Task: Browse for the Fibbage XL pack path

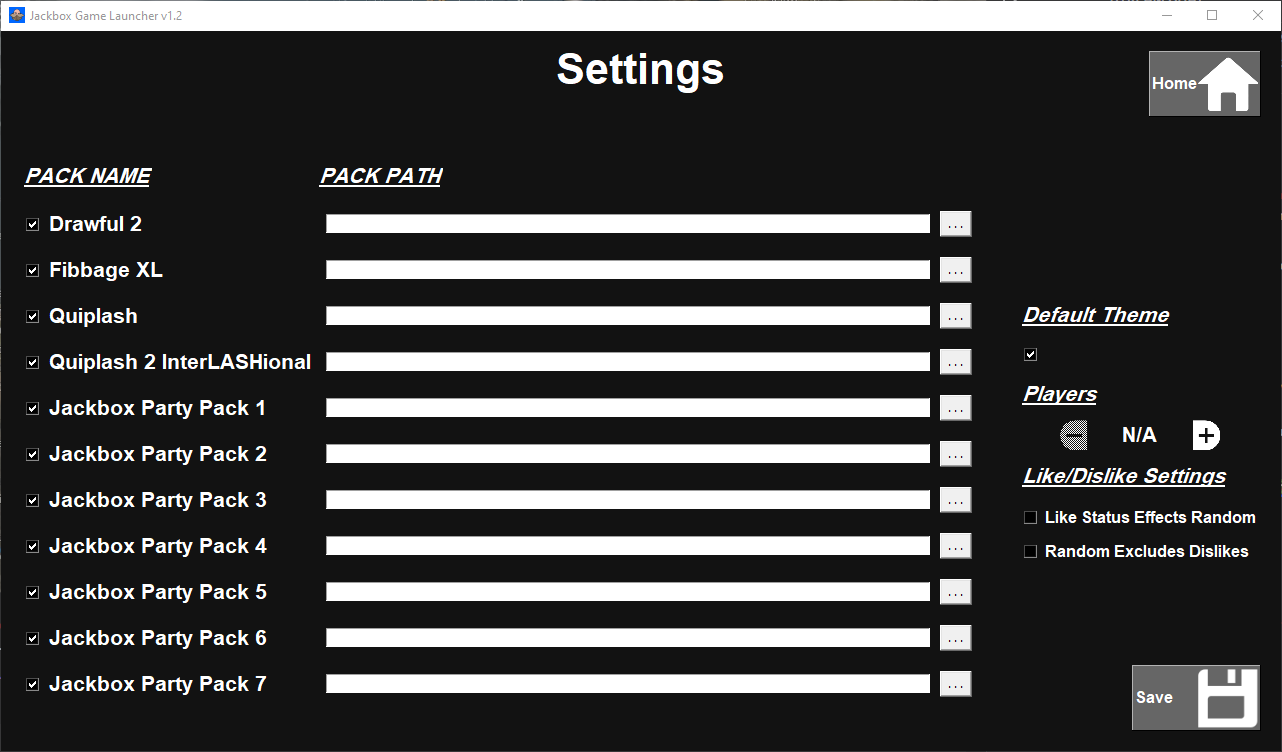Action: tap(955, 269)
